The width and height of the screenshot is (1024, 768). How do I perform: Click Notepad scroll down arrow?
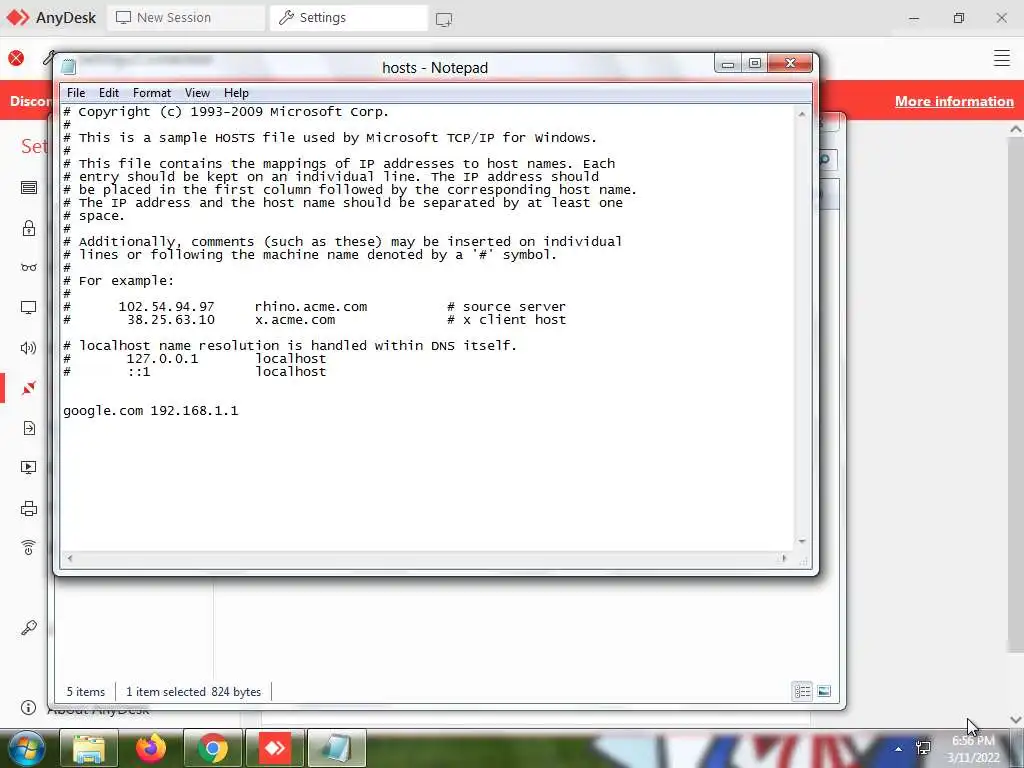[802, 542]
